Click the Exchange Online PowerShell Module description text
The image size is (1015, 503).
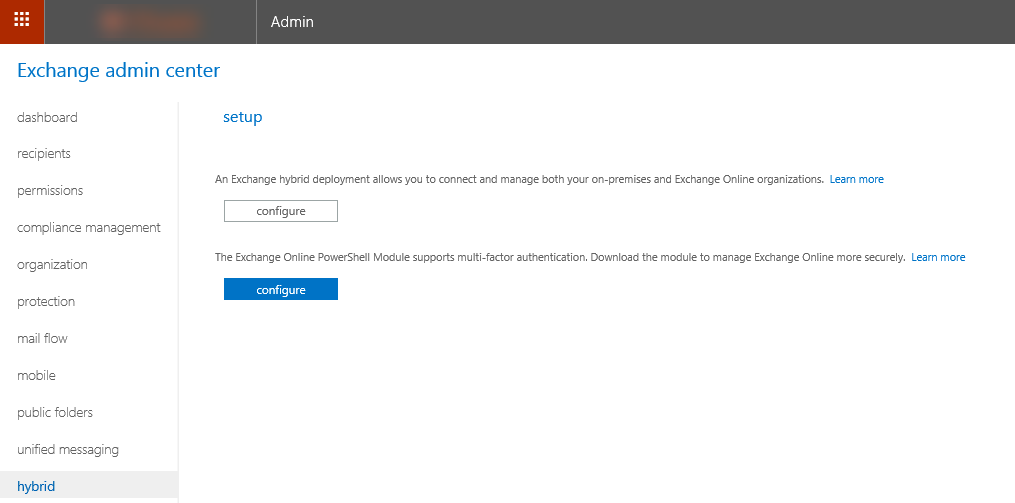[560, 257]
